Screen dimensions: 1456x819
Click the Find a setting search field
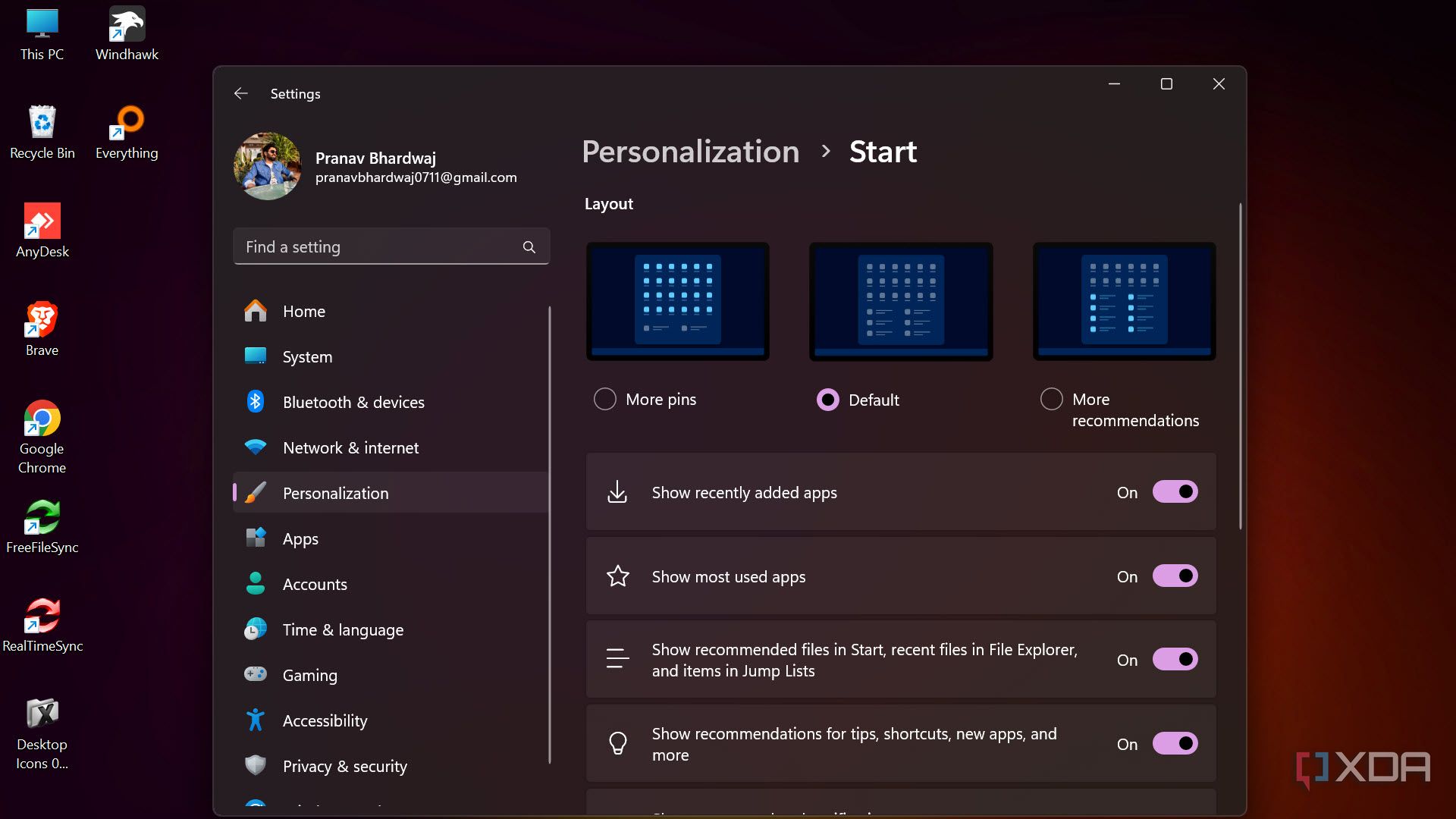click(391, 246)
